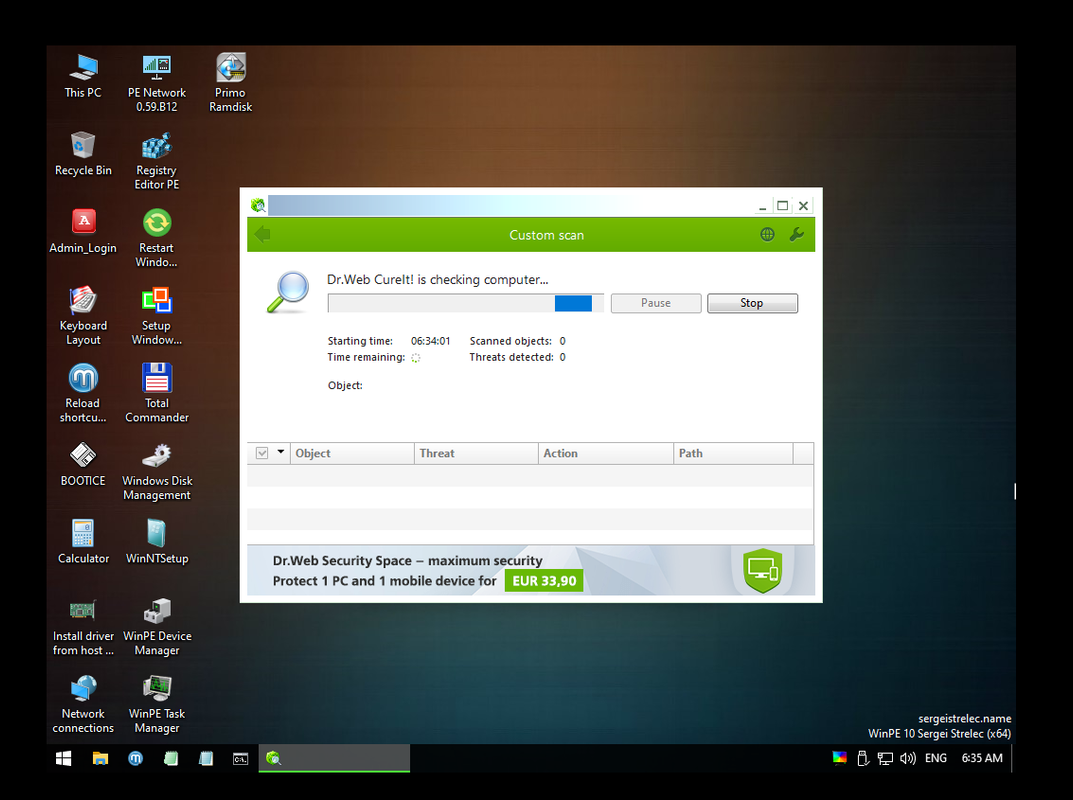Viewport: 1073px width, 800px height.
Task: Open Windows Disk Management
Action: [157, 472]
